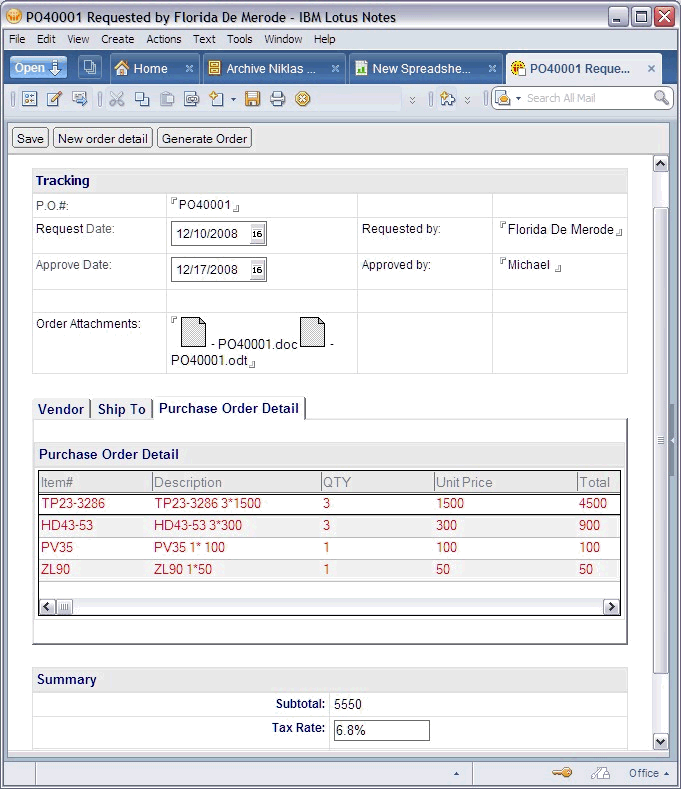This screenshot has height=789, width=681.
Task: Open the View menu
Action: point(79,39)
